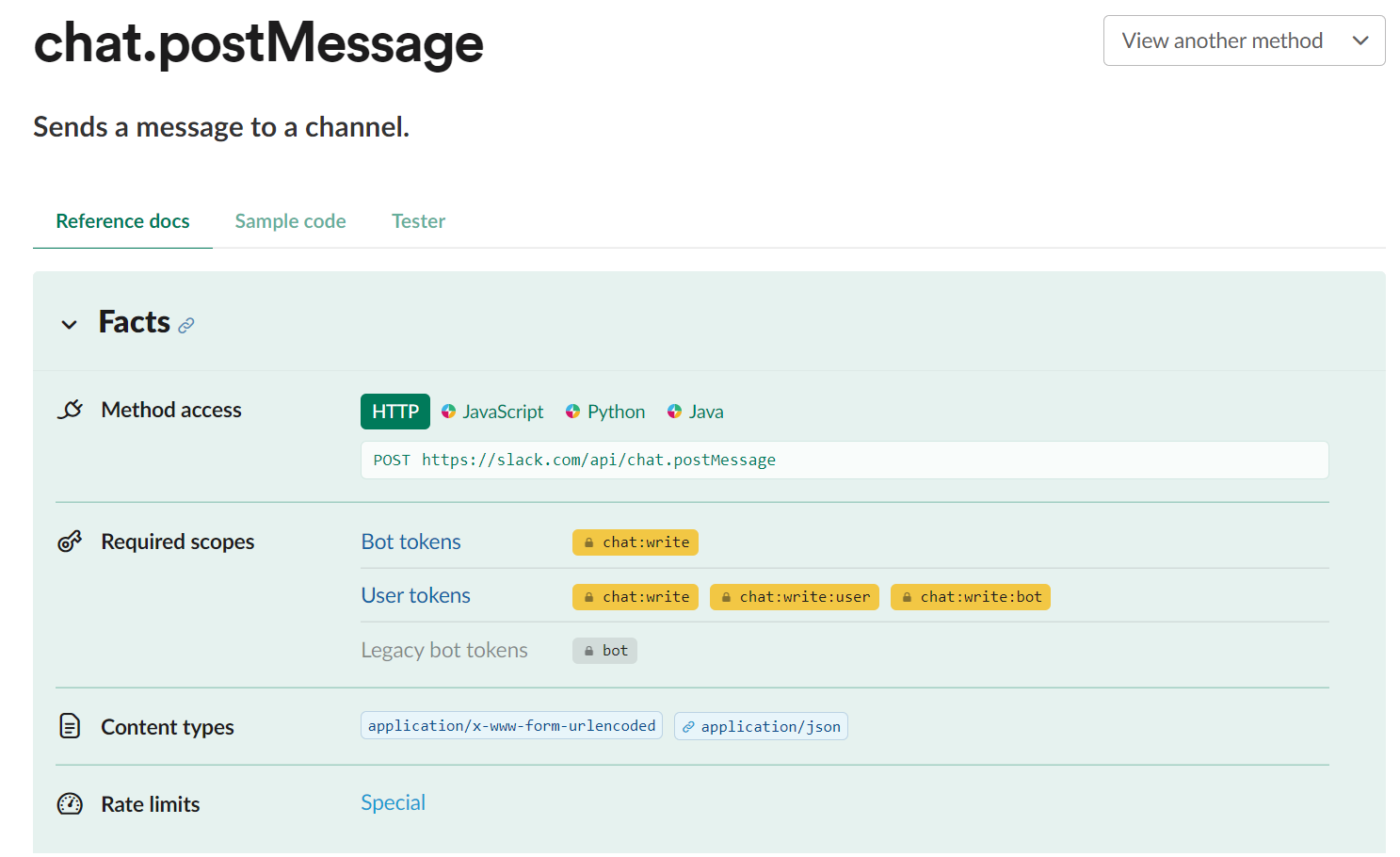Click the Slack logo icon beside JavaScript
Image resolution: width=1400 pixels, height=857 pixels.
pos(448,412)
